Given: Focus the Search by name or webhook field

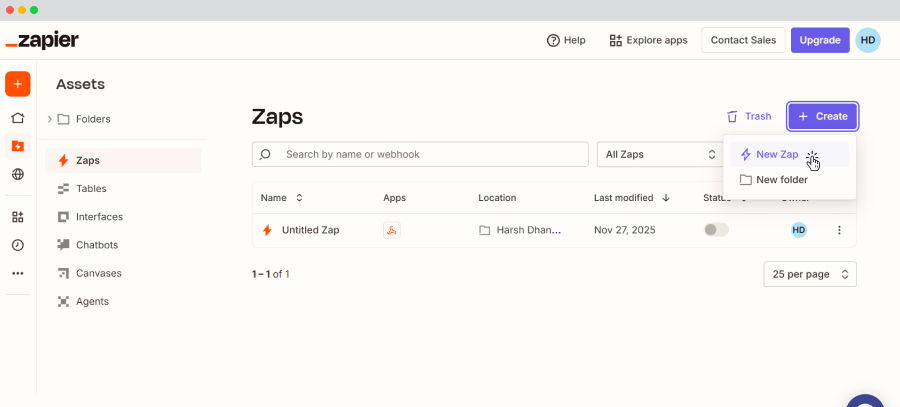Looking at the screenshot, I should [430, 155].
